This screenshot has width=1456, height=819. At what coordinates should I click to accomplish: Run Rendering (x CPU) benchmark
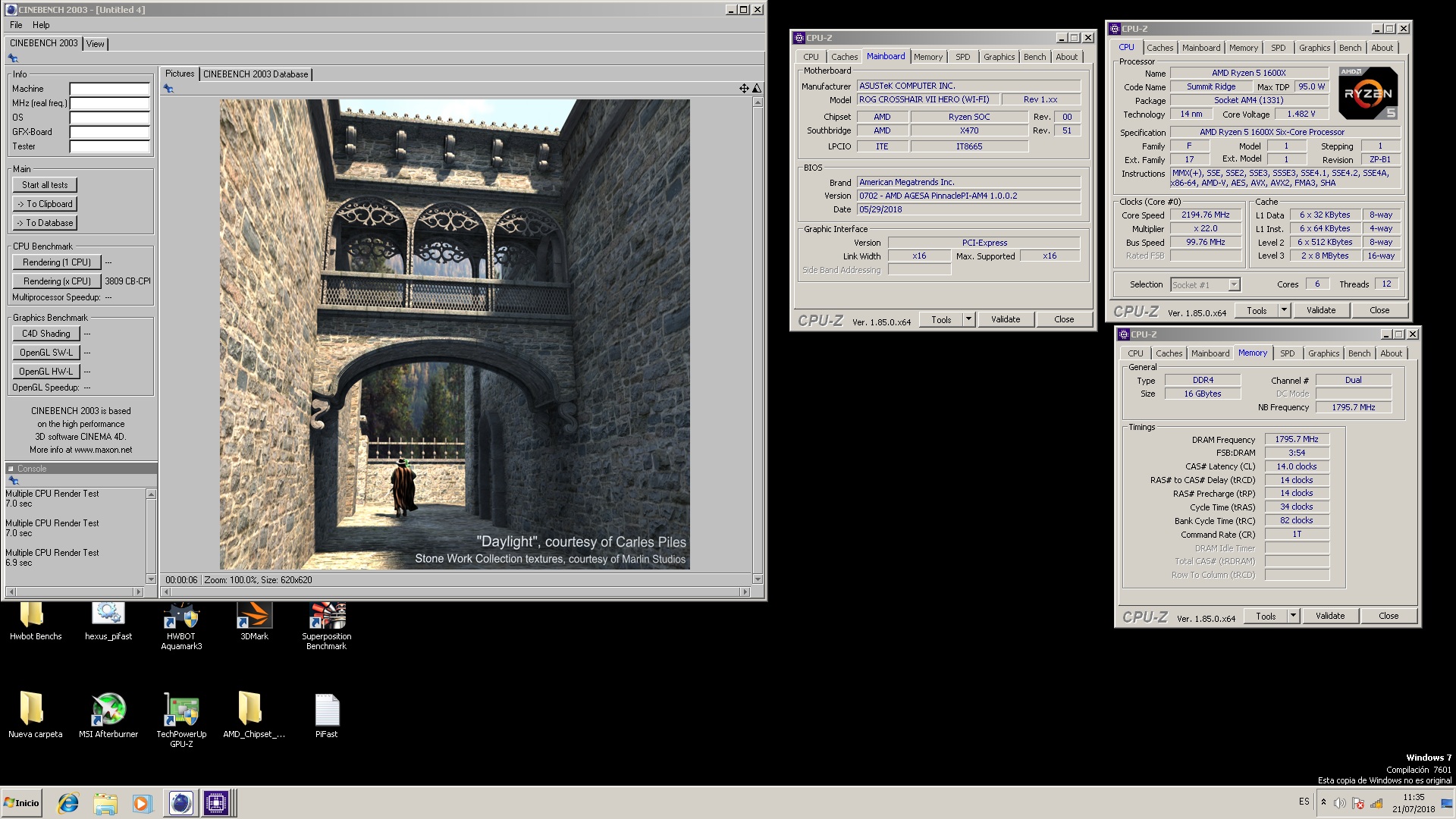click(57, 281)
